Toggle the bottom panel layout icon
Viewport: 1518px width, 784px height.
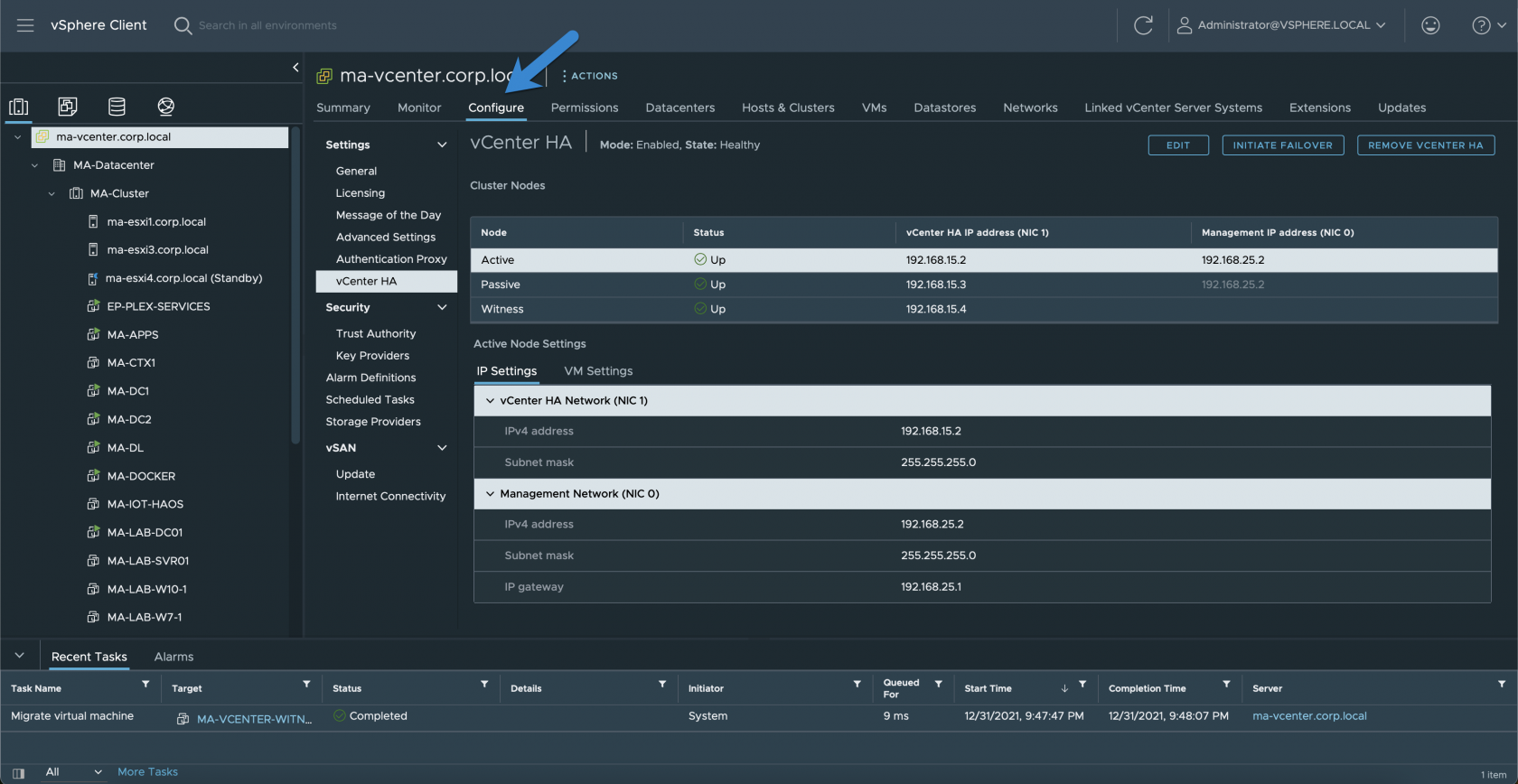pyautogui.click(x=18, y=773)
